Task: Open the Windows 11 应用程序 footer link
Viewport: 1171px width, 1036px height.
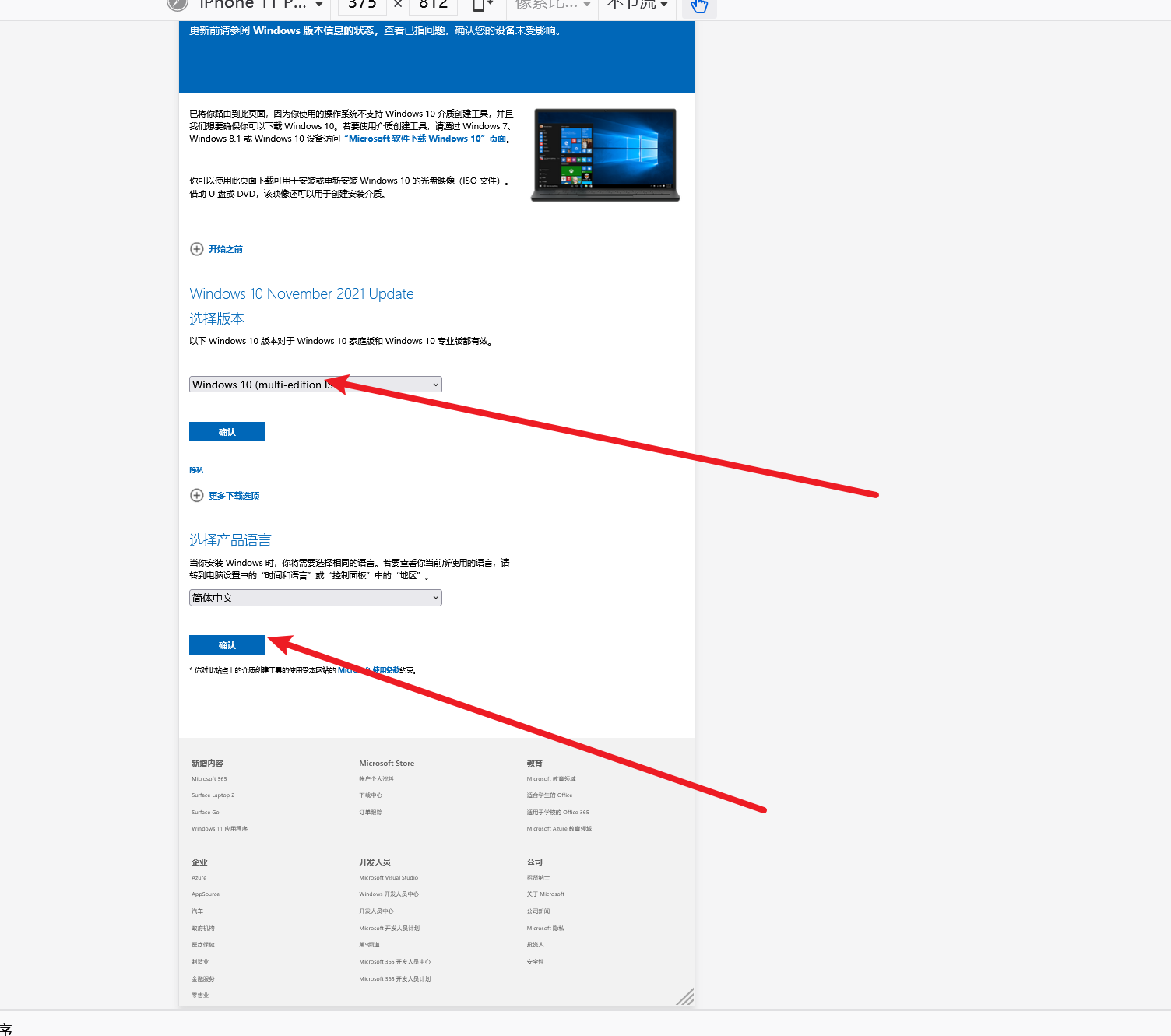Action: click(x=220, y=829)
